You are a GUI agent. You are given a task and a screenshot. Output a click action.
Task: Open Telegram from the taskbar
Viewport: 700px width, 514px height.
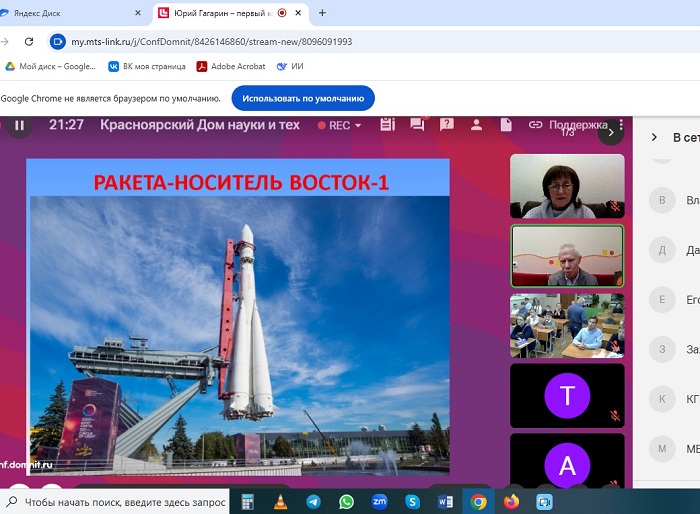pyautogui.click(x=313, y=501)
